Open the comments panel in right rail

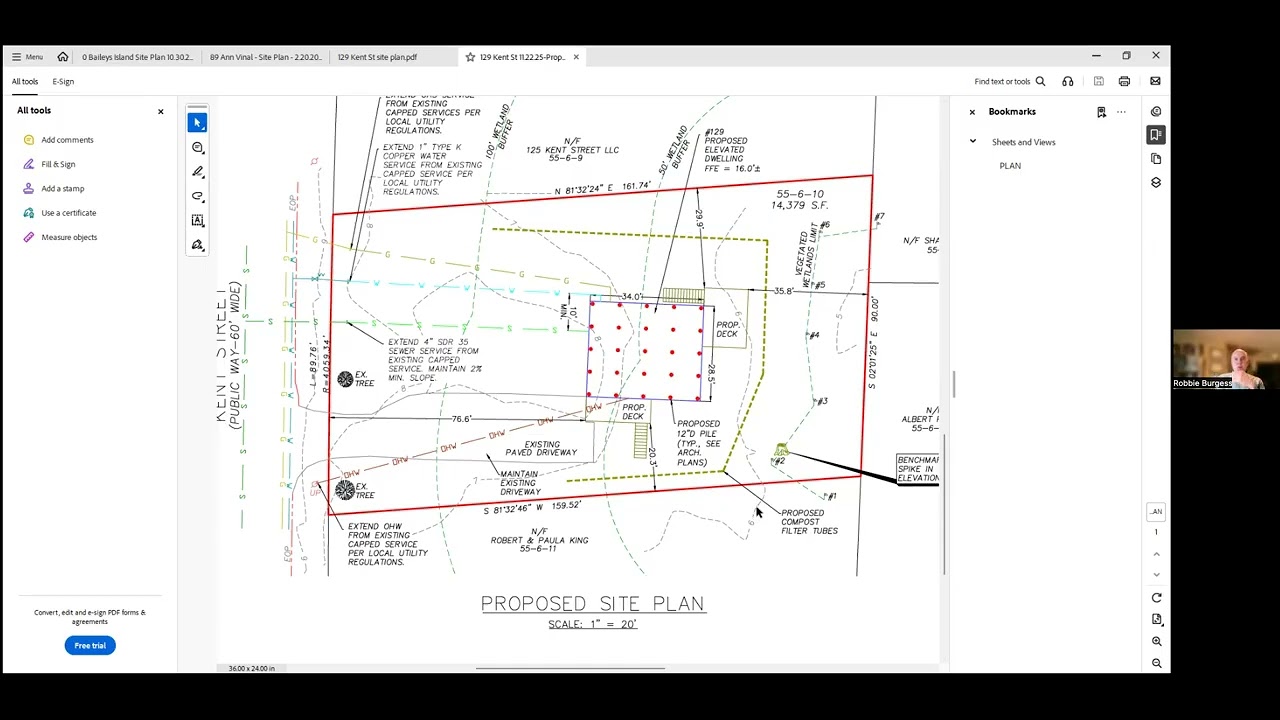coord(1156,111)
